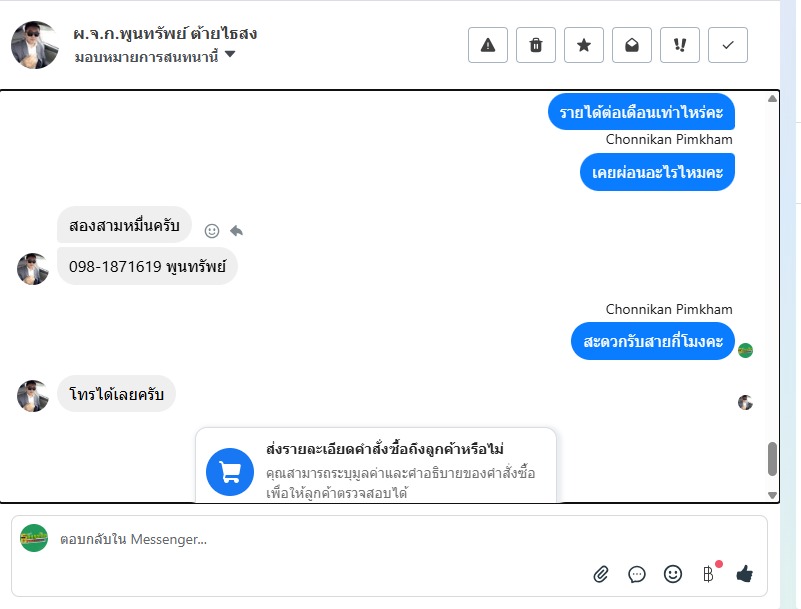Attach a file using the paperclip icon
The image size is (801, 609).
pos(601,574)
